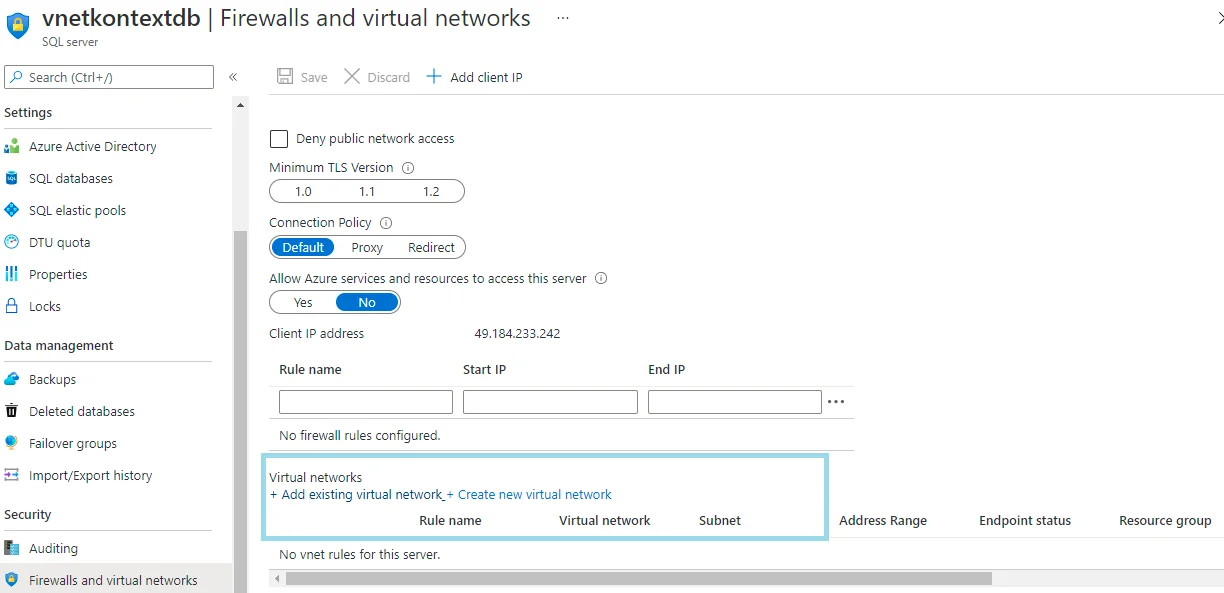
Task: Go to Auditing under Security
Action: (x=53, y=549)
